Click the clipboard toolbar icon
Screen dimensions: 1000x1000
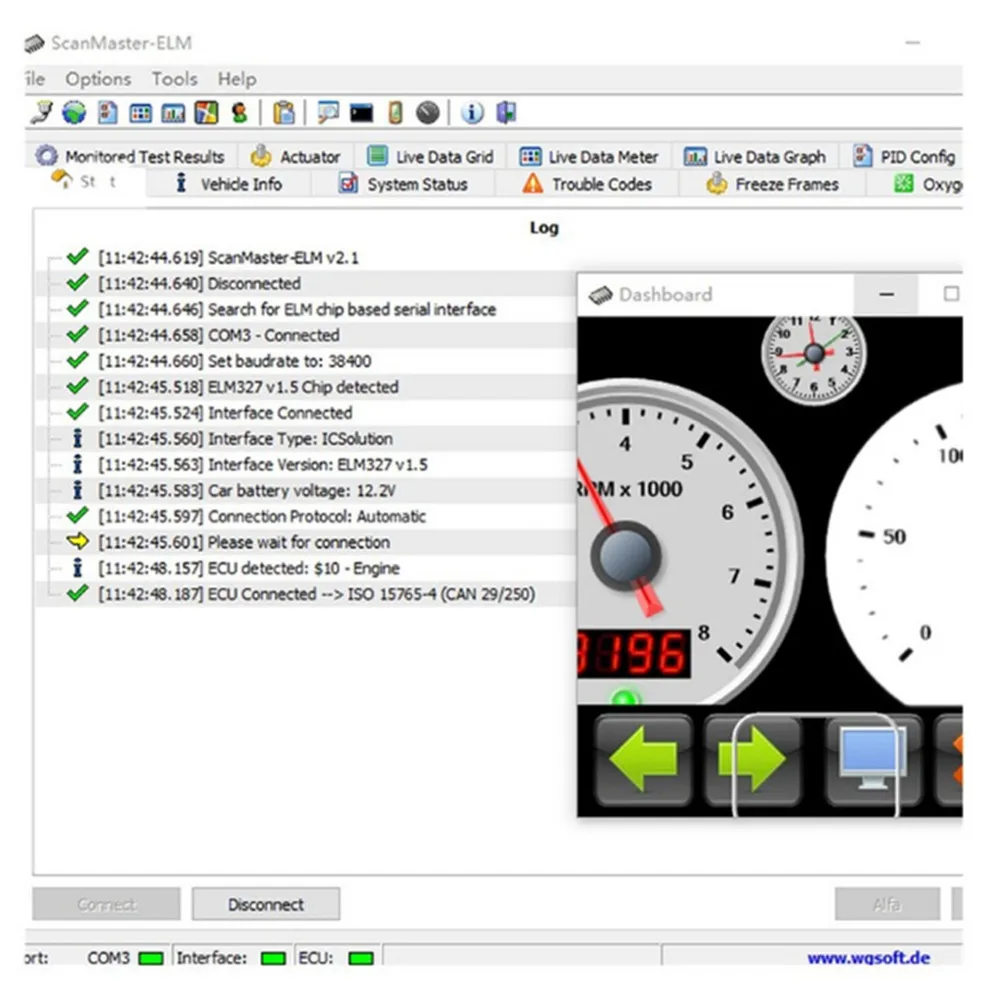[284, 113]
